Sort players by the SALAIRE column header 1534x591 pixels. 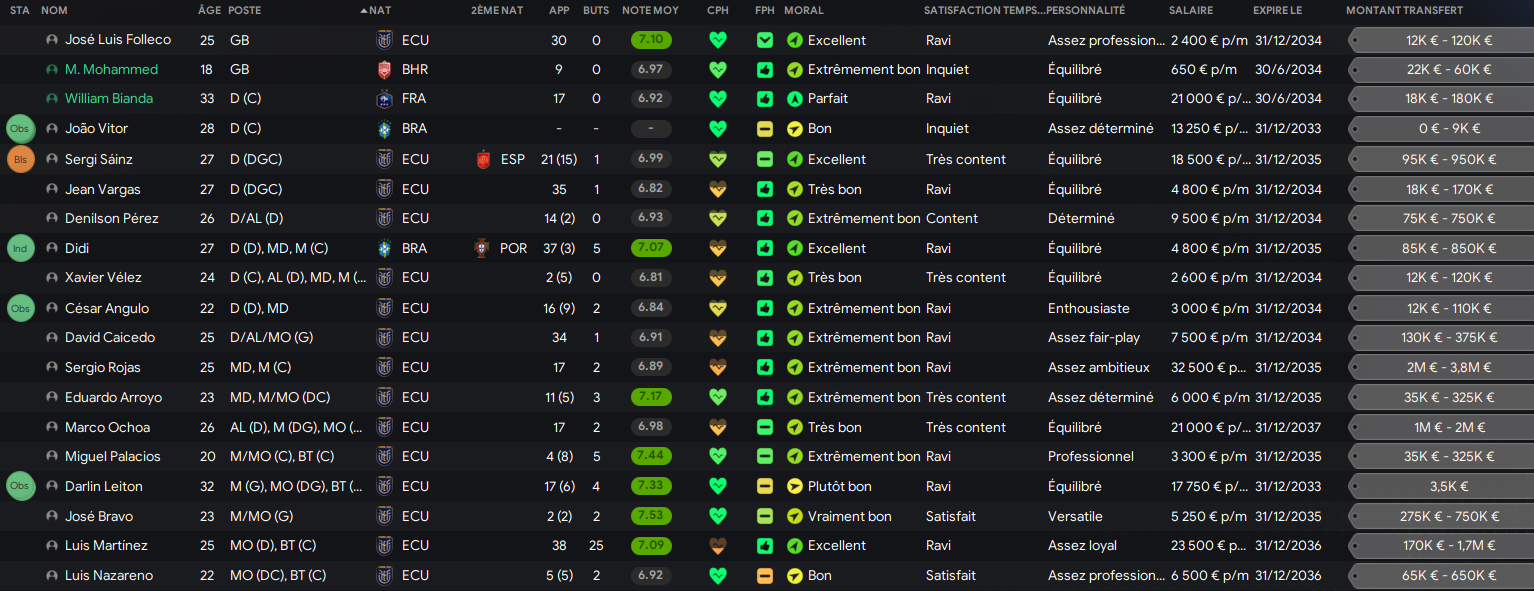[1190, 10]
